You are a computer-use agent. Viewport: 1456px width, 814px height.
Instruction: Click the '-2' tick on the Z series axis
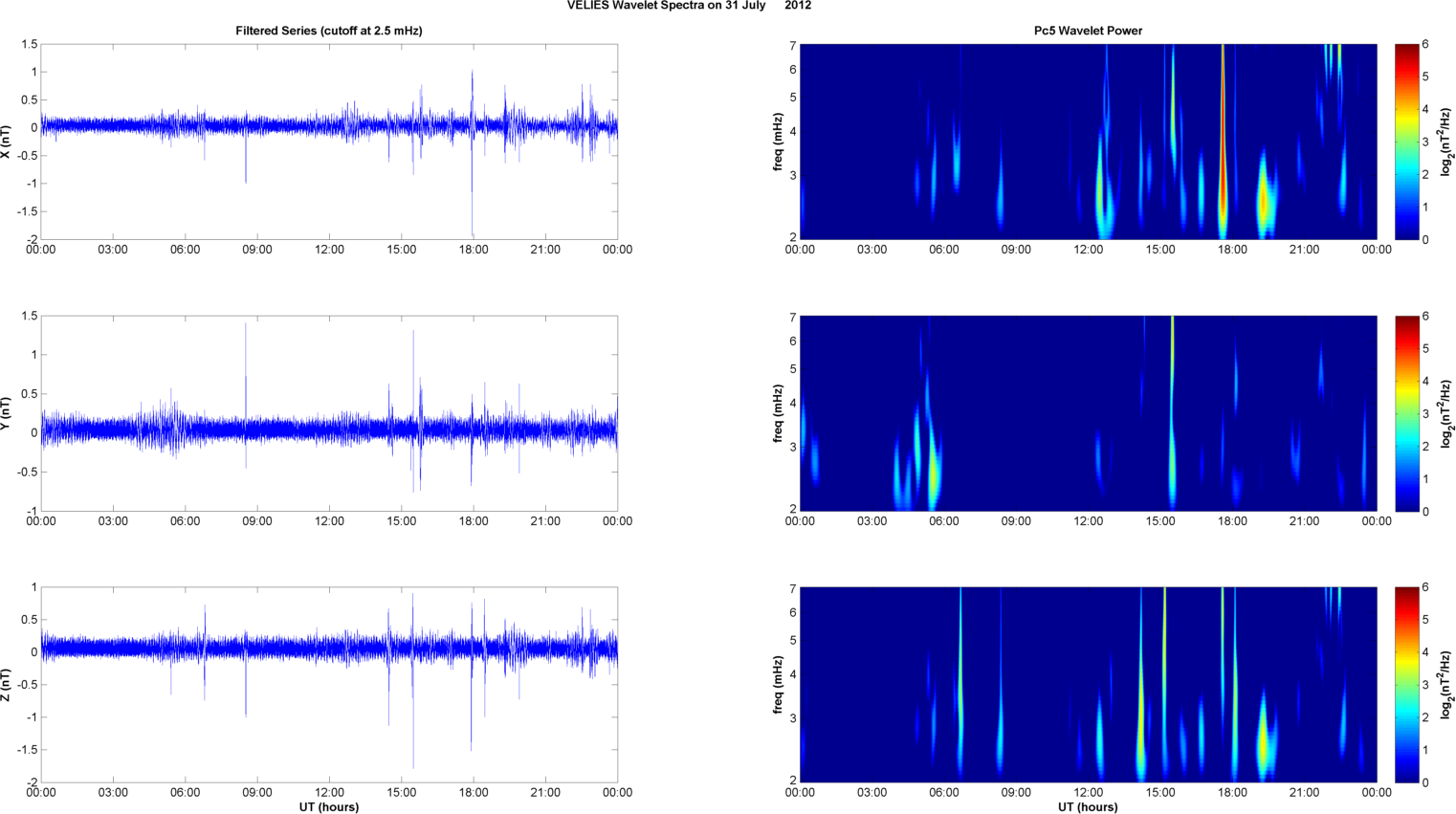coord(32,782)
